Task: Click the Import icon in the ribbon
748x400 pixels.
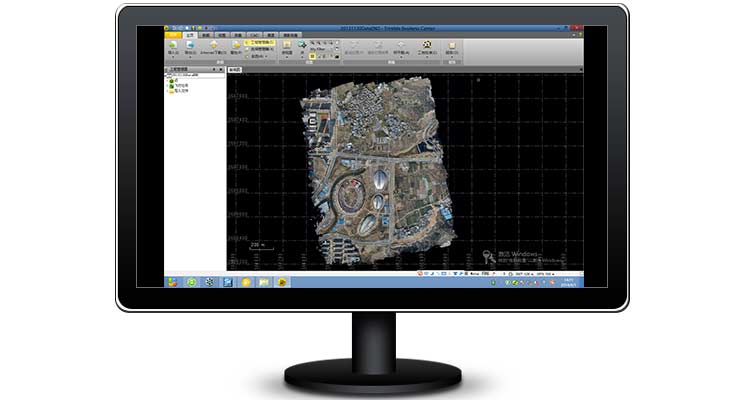Action: 171,45
